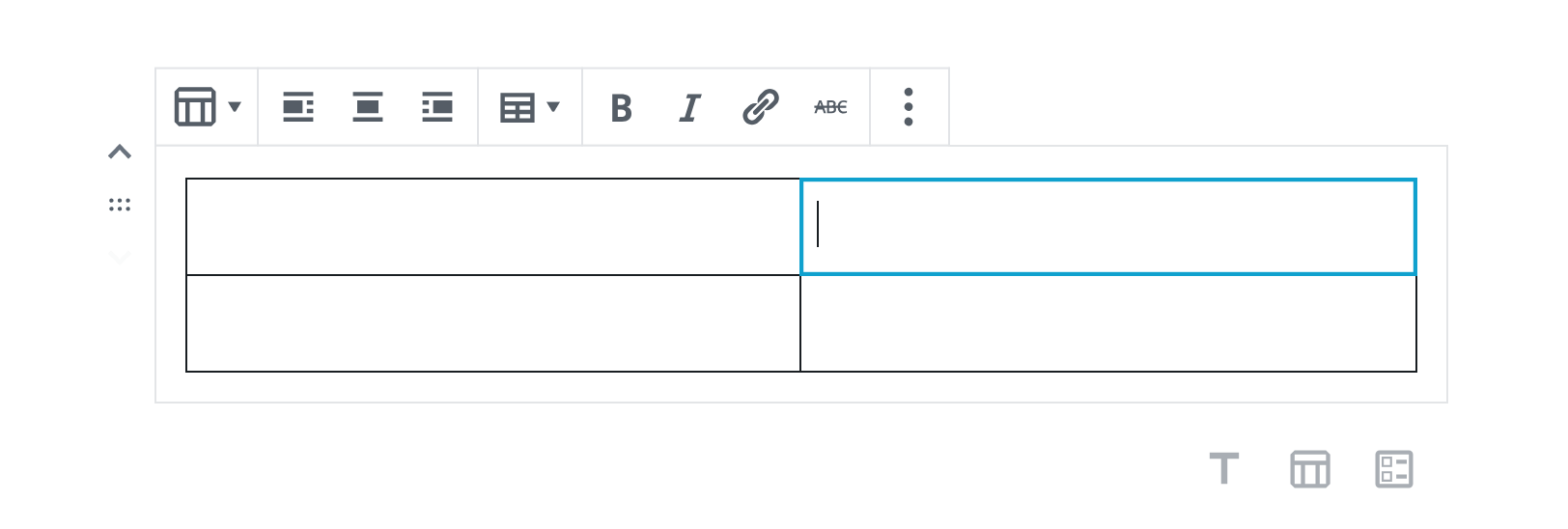Add a table block from quick inserter
Image resolution: width=1568 pixels, height=529 pixels.
point(1310,469)
